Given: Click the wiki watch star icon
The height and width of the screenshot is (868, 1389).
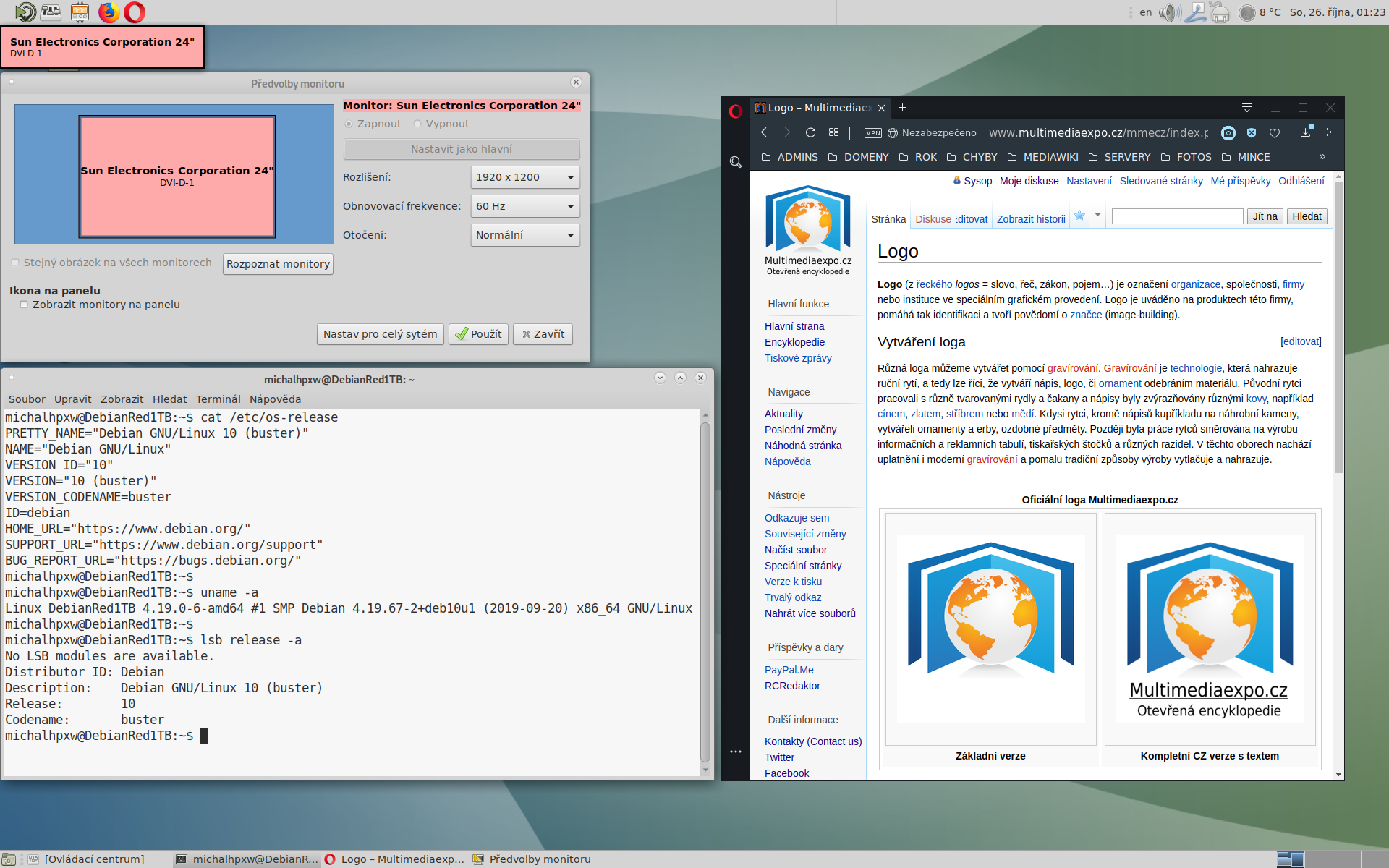Looking at the screenshot, I should point(1079,216).
